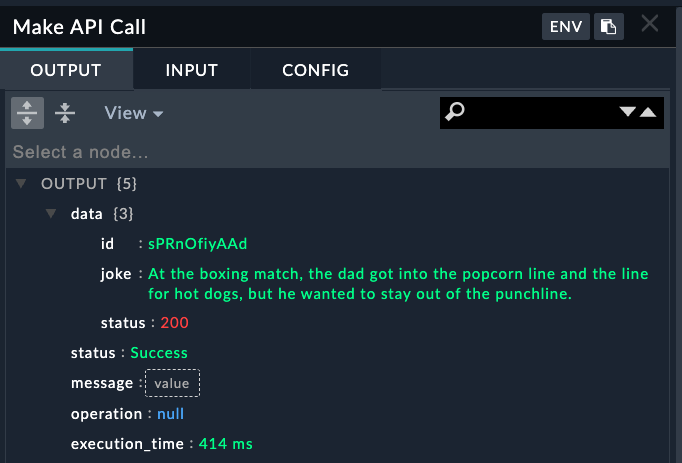Click the magnifier search icon
This screenshot has width=682, height=463.
click(455, 112)
